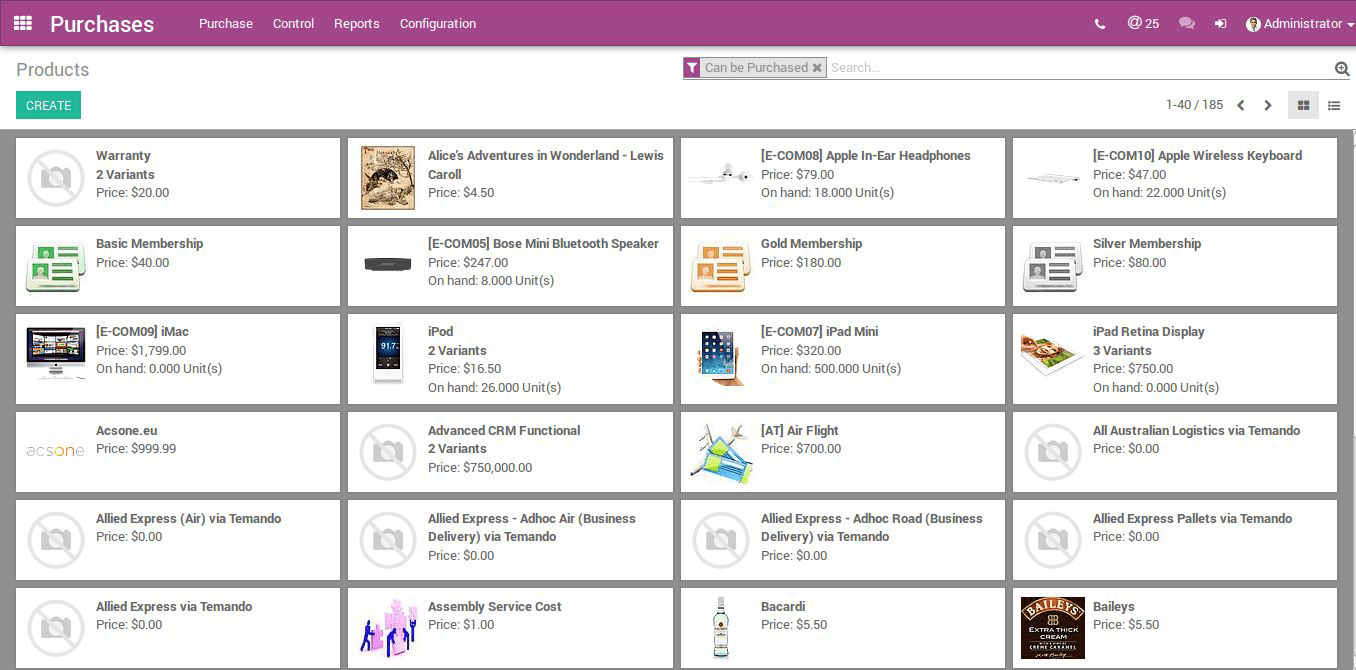1356x670 pixels.
Task: Click the iPod 2 Variants label
Action: 457,351
